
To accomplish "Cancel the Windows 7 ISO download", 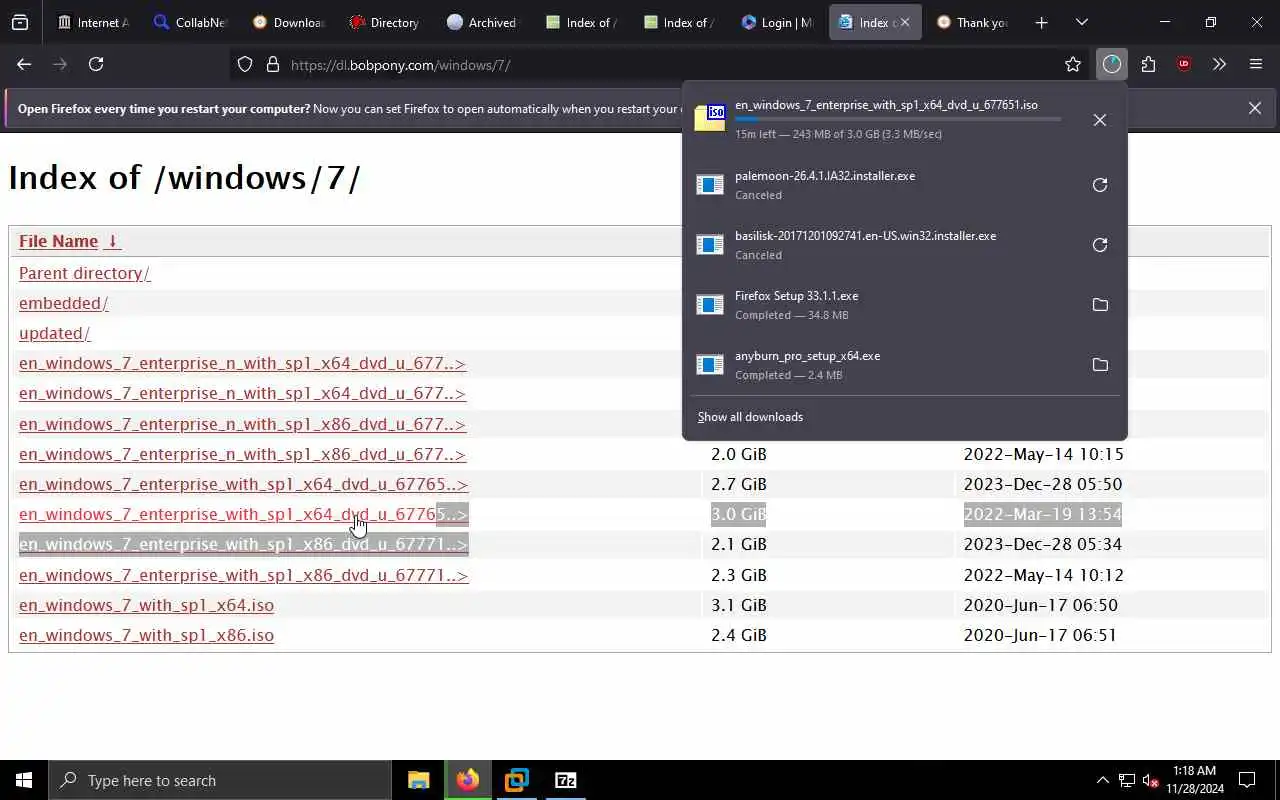I will [x=1100, y=120].
